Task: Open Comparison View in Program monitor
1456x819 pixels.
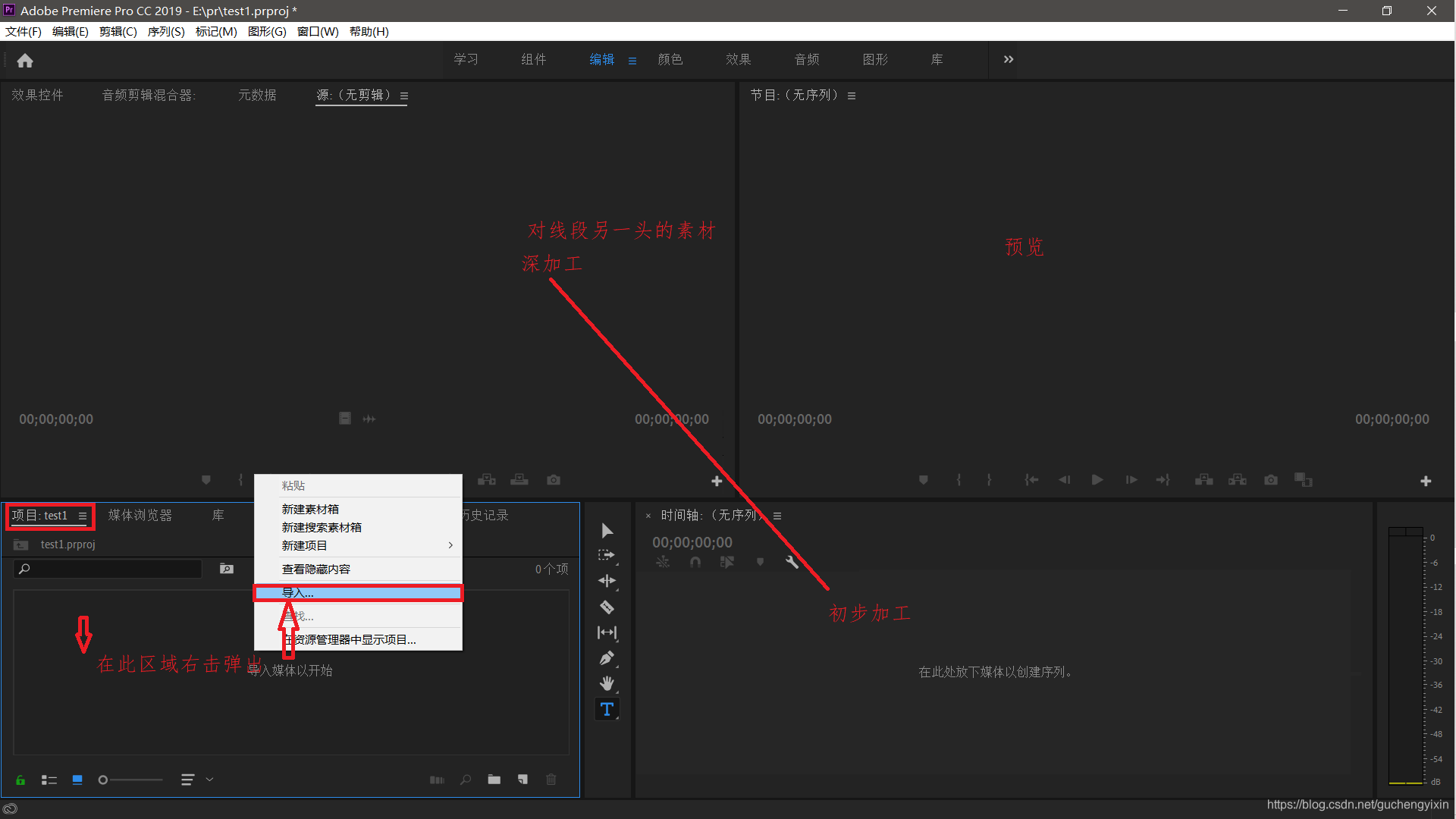Action: pos(1303,480)
